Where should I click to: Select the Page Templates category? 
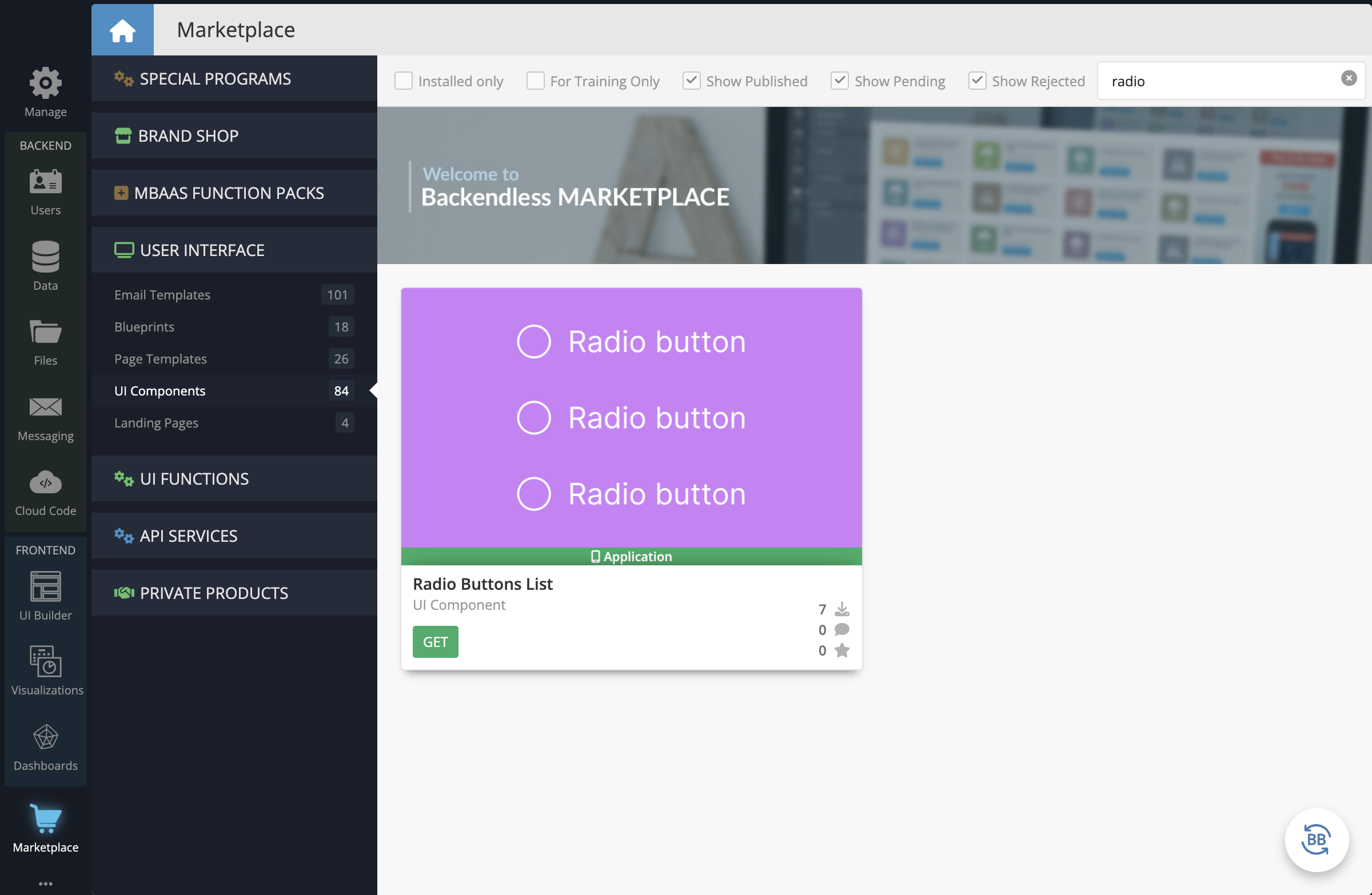pos(234,359)
